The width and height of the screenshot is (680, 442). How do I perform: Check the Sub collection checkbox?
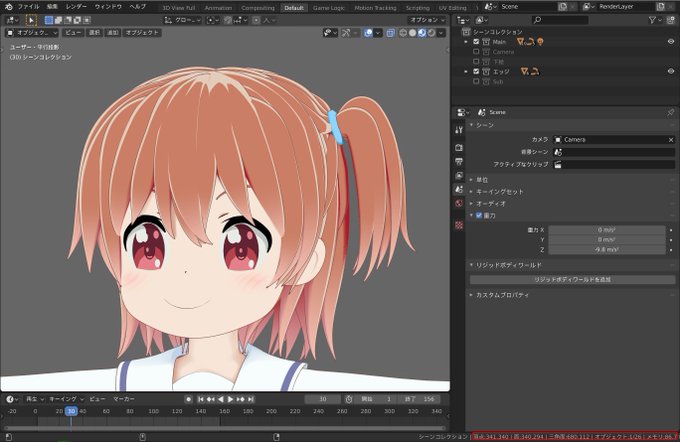click(x=476, y=81)
